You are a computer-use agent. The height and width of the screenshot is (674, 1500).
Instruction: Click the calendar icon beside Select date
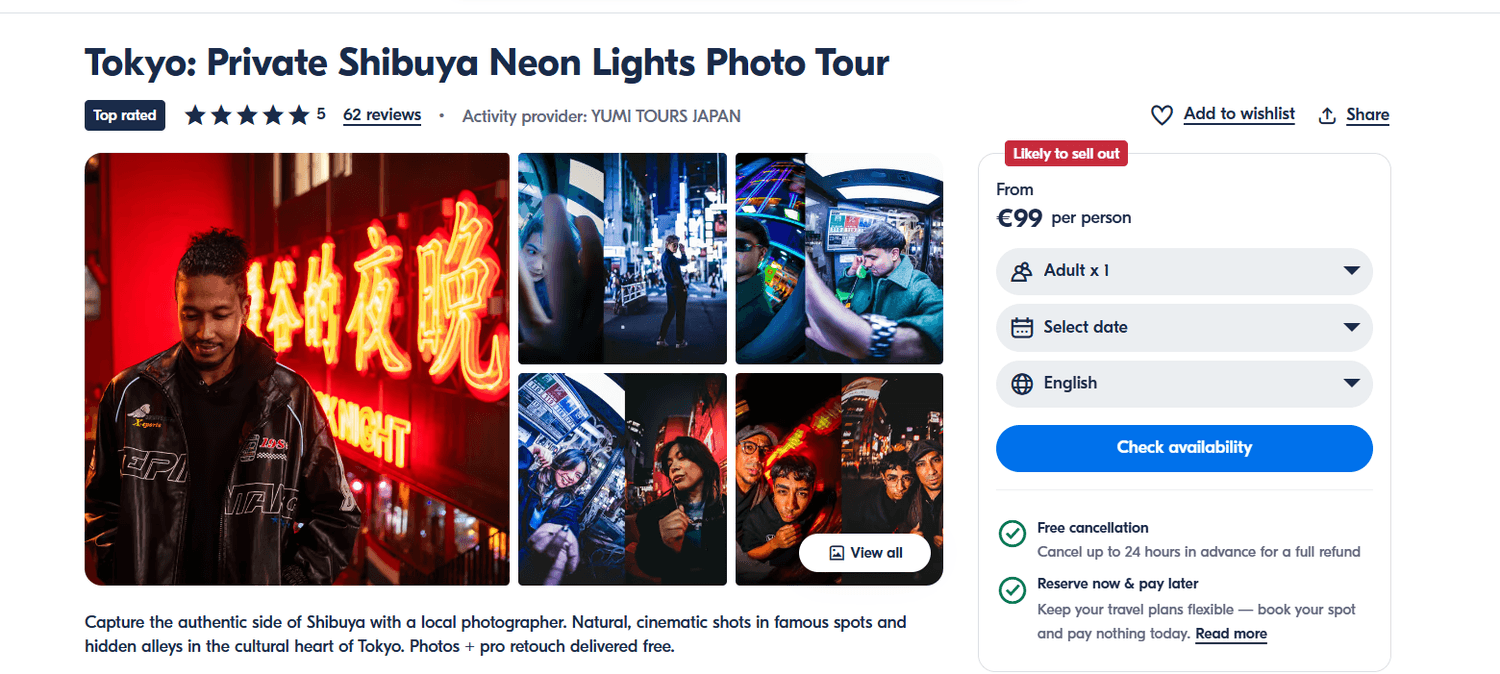[x=1021, y=327]
